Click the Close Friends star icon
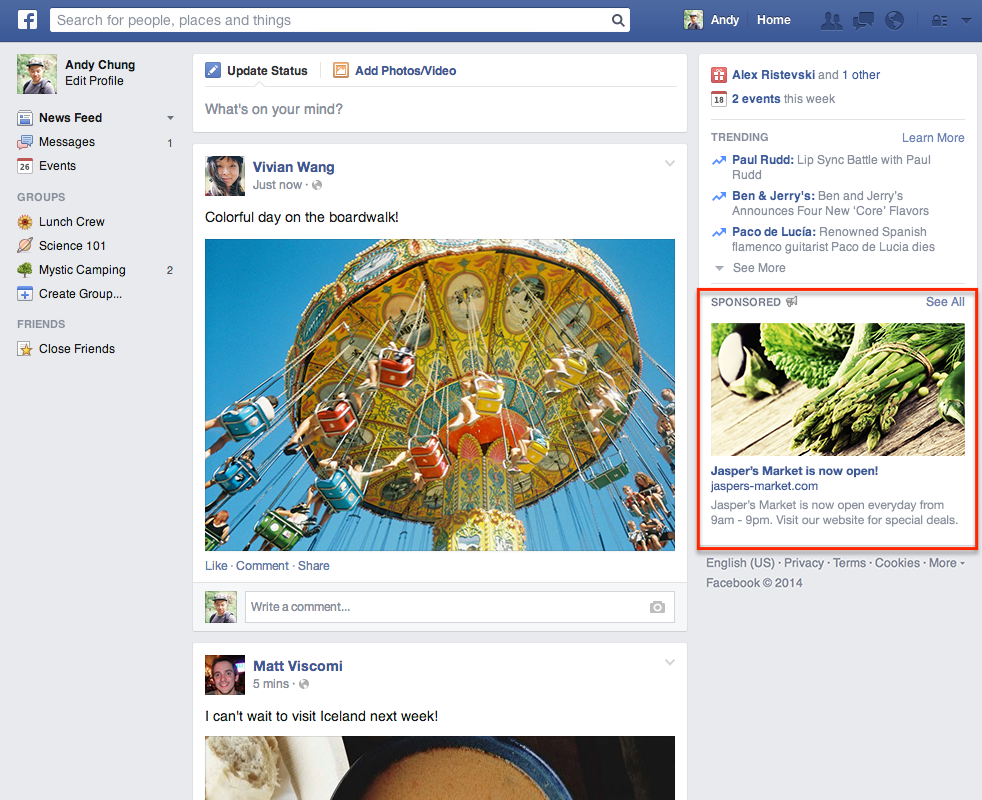 click(25, 349)
